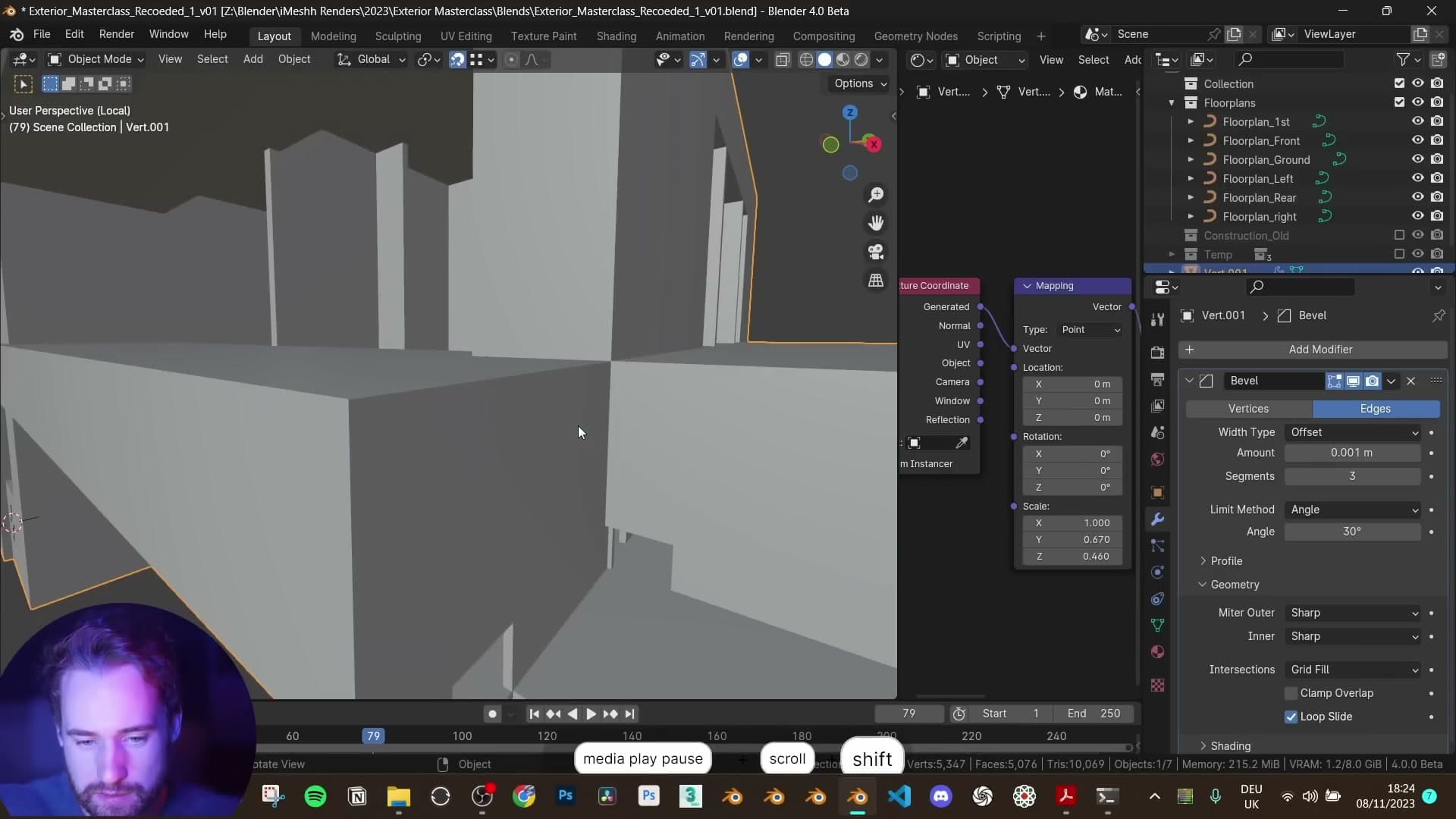Hide Floorplan_1st in the outliner

1417,121
